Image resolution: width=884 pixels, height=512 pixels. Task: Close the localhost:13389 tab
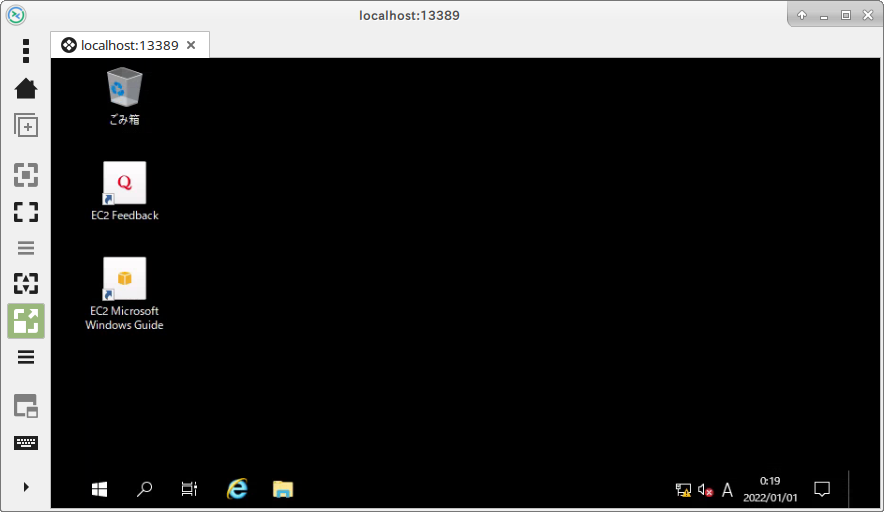point(191,45)
